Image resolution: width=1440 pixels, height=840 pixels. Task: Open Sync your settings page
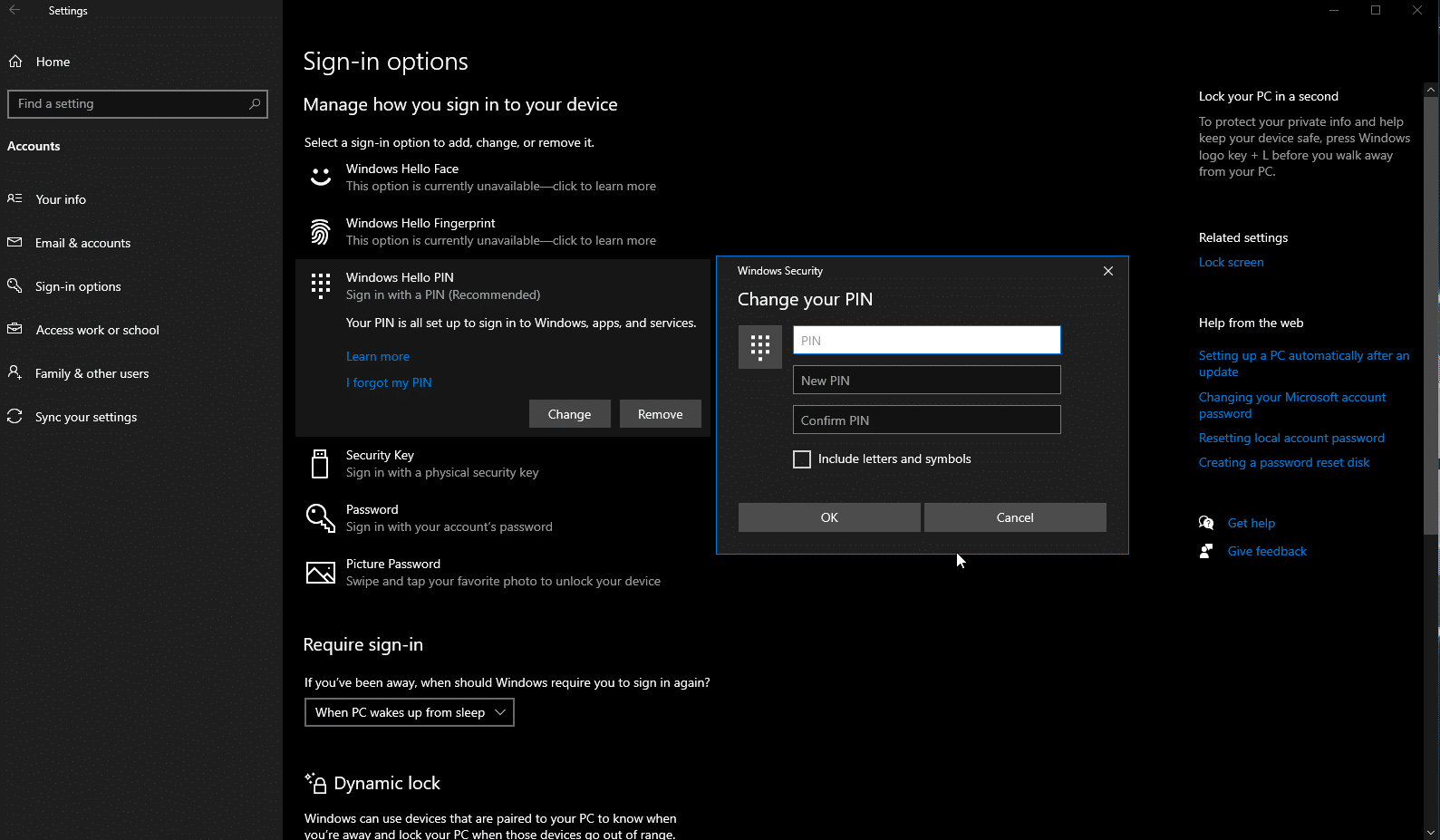click(x=86, y=417)
